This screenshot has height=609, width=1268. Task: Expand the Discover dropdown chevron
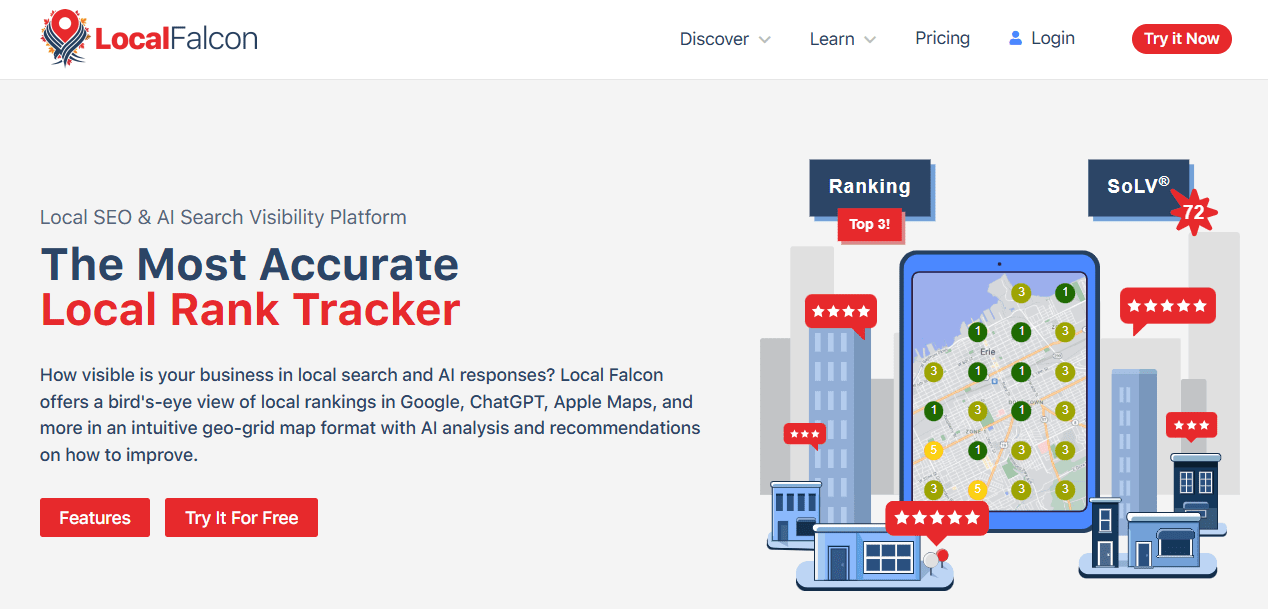[765, 40]
